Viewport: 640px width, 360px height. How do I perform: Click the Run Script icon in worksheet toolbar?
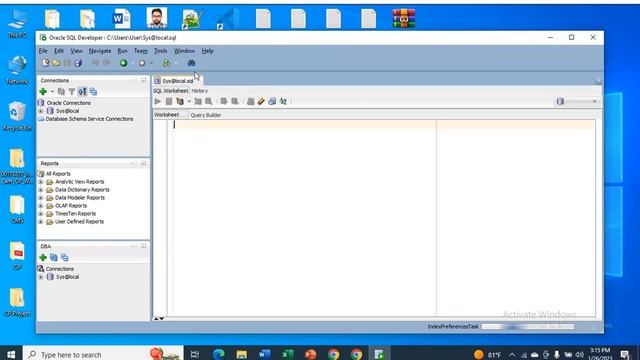coord(169,101)
